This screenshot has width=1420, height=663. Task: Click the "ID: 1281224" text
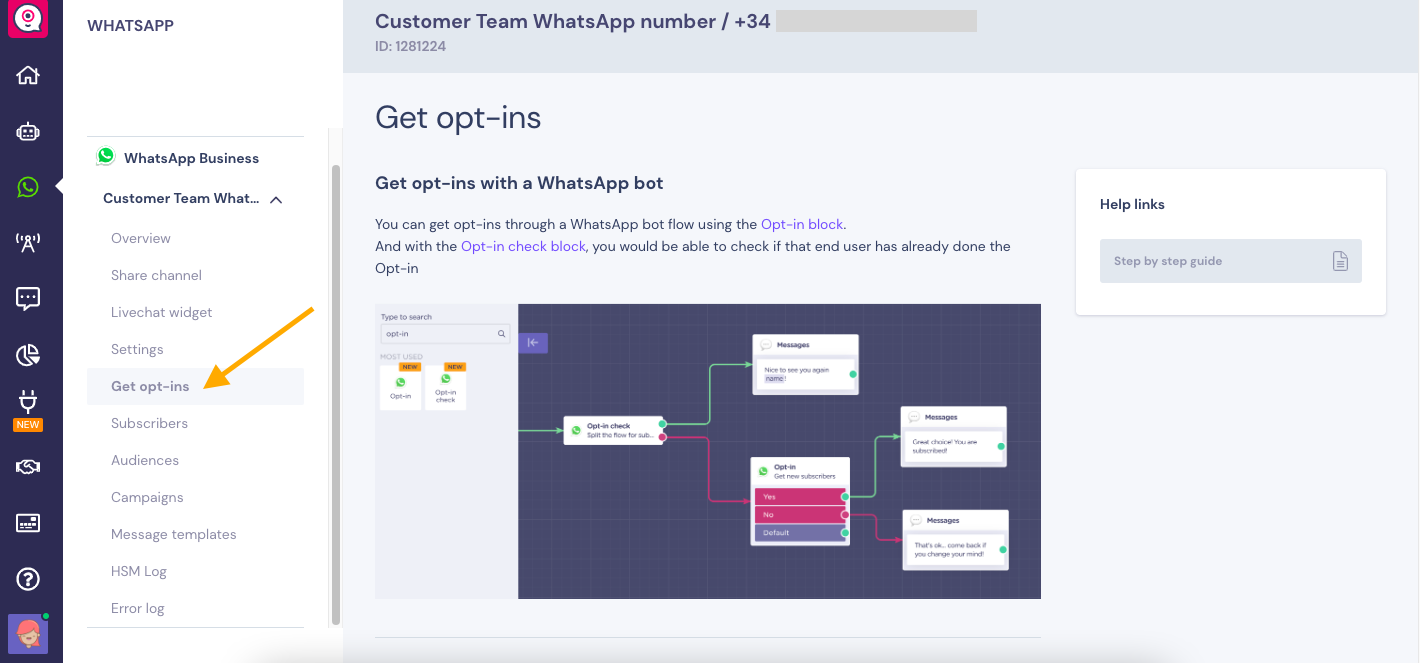[410, 46]
